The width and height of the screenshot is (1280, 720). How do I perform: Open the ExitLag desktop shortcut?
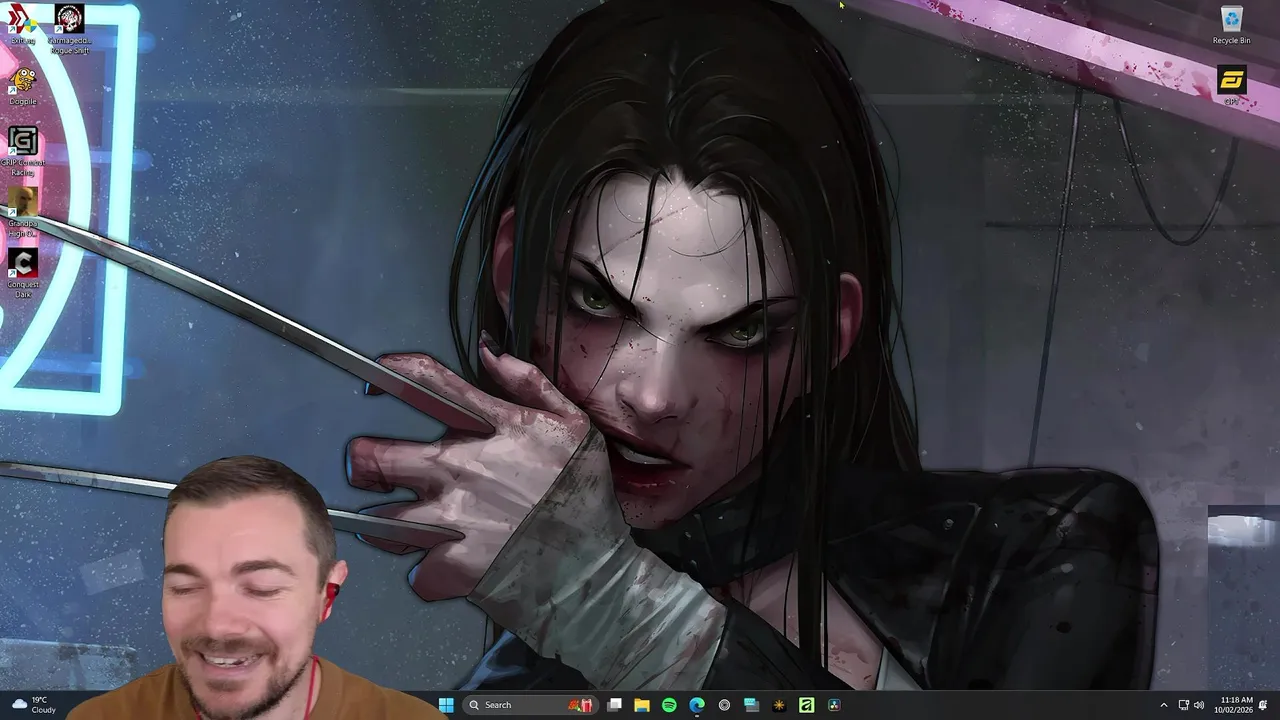tap(22, 24)
